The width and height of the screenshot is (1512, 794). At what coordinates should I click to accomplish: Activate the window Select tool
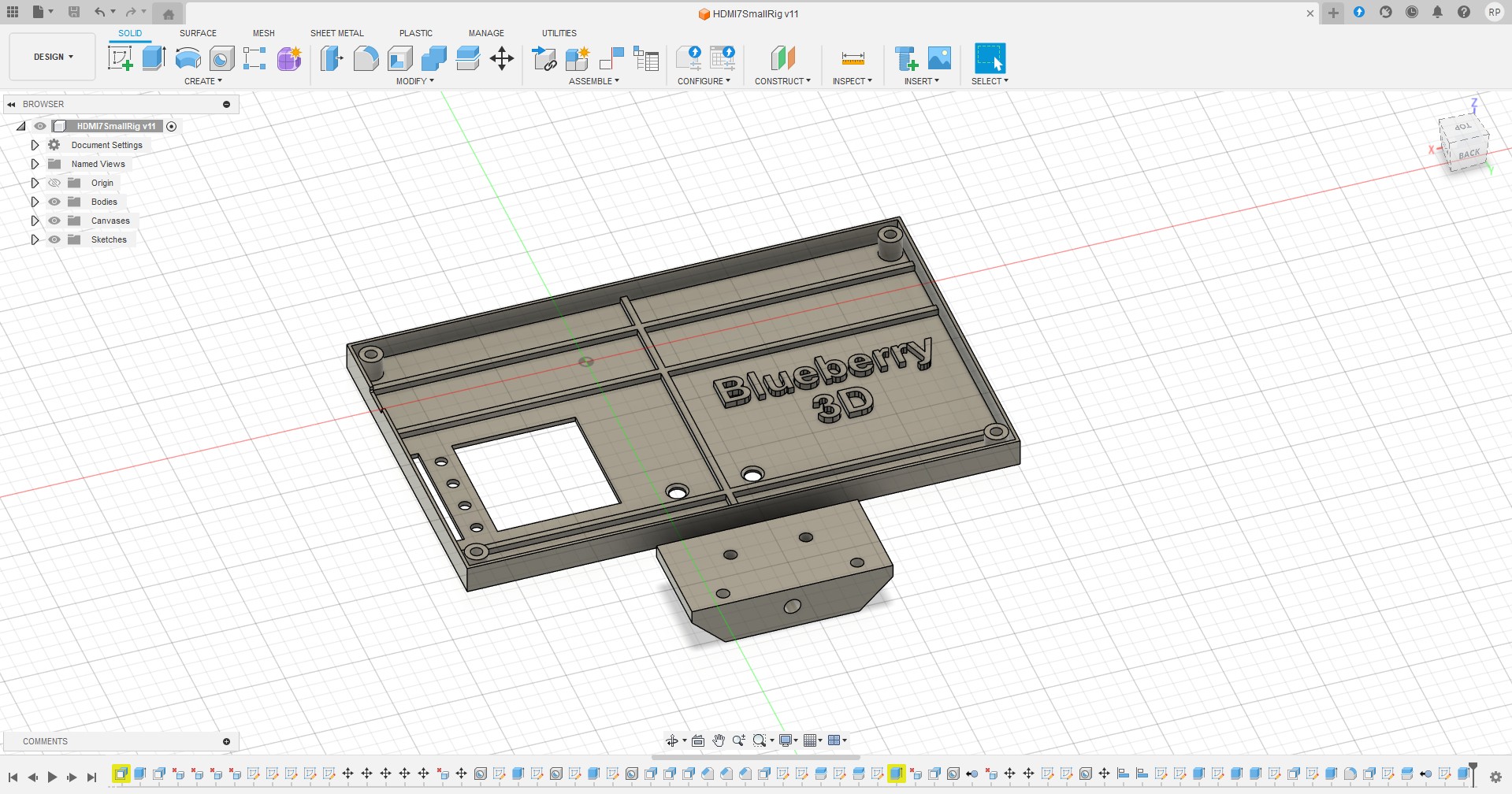coord(990,58)
